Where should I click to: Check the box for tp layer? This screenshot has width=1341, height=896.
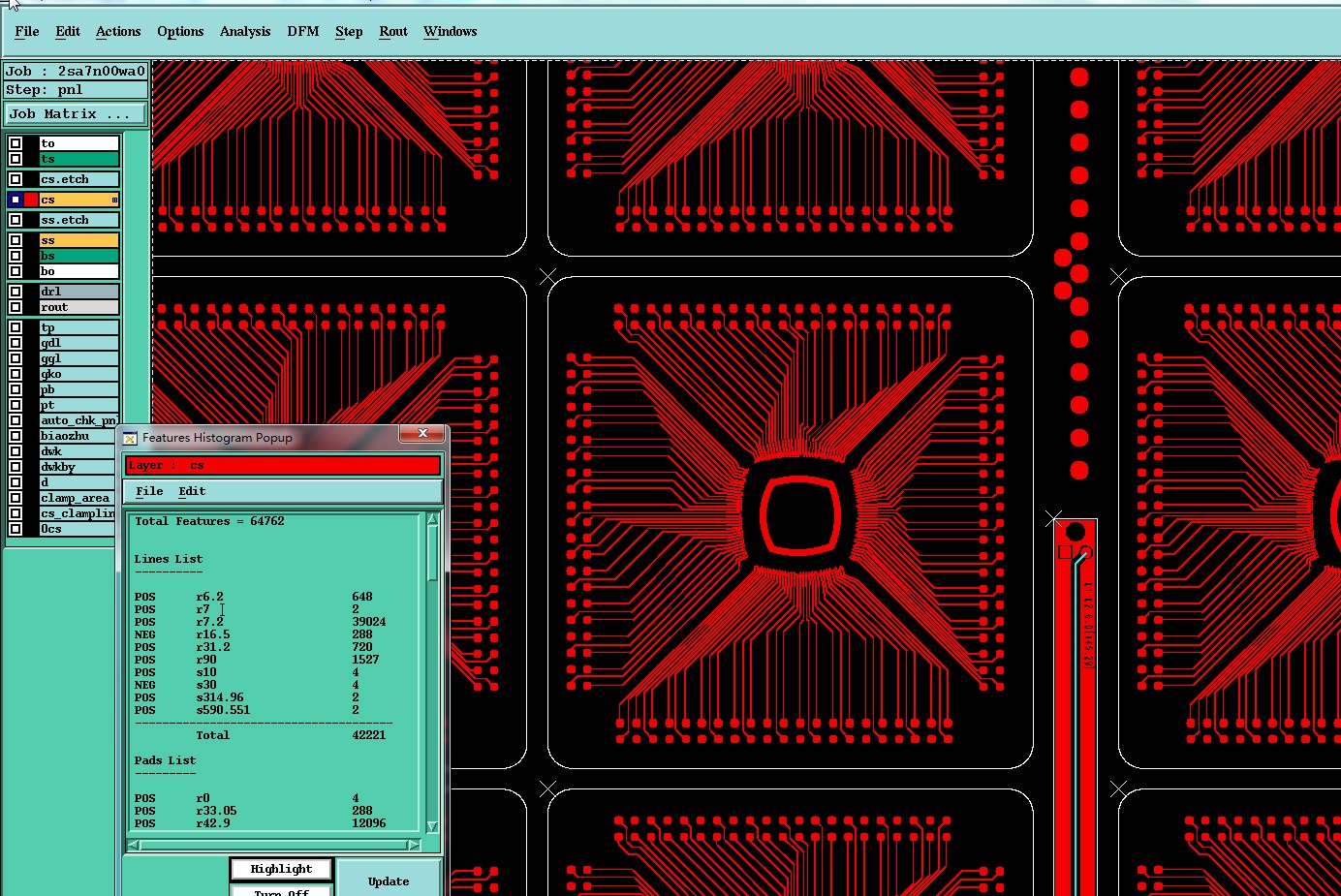(16, 327)
